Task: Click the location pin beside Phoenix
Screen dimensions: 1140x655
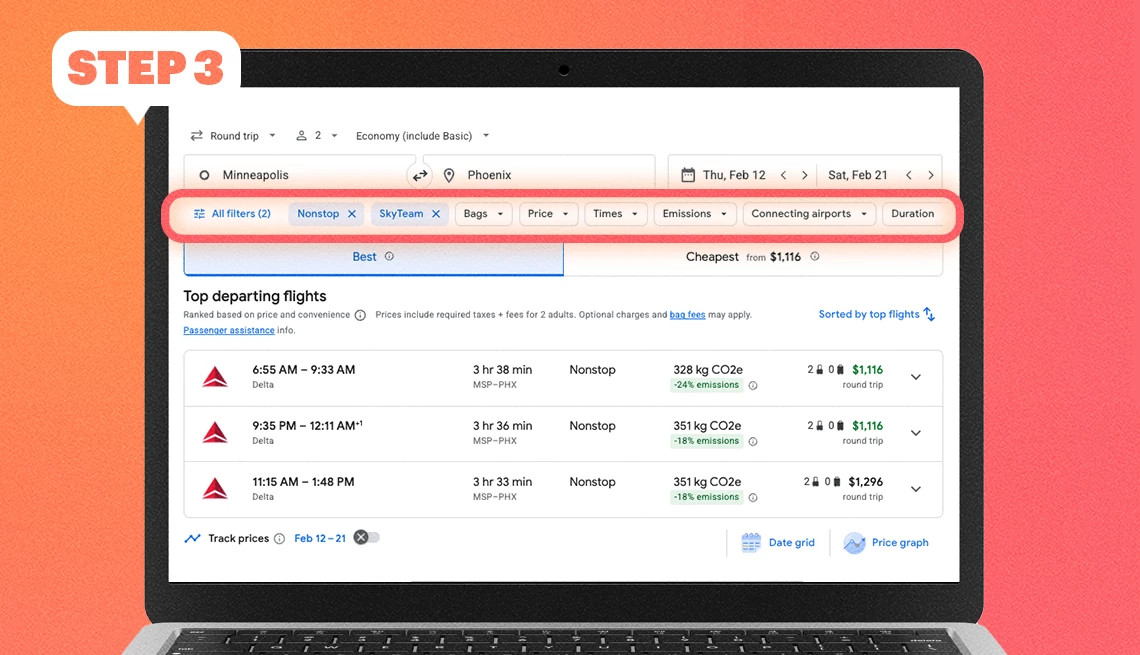Action: [x=448, y=173]
